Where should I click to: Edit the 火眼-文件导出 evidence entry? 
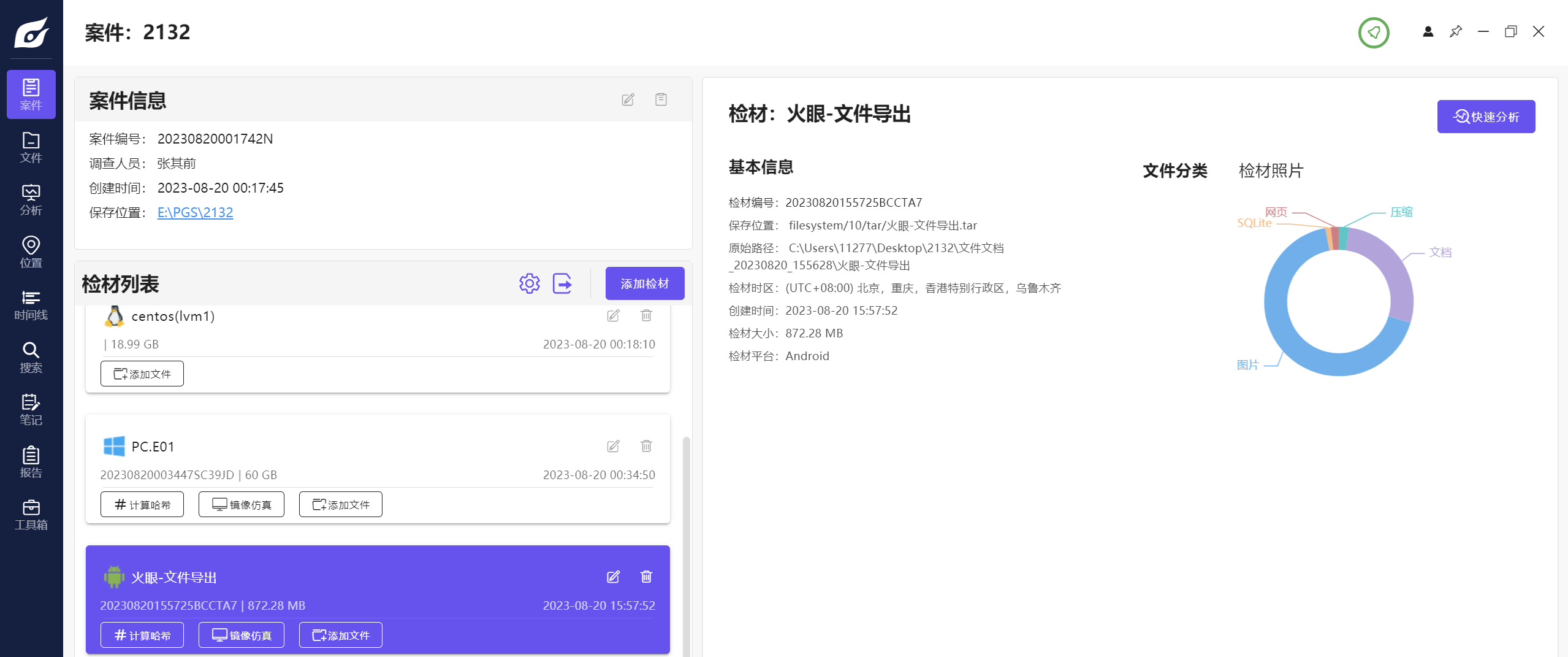pyautogui.click(x=613, y=577)
